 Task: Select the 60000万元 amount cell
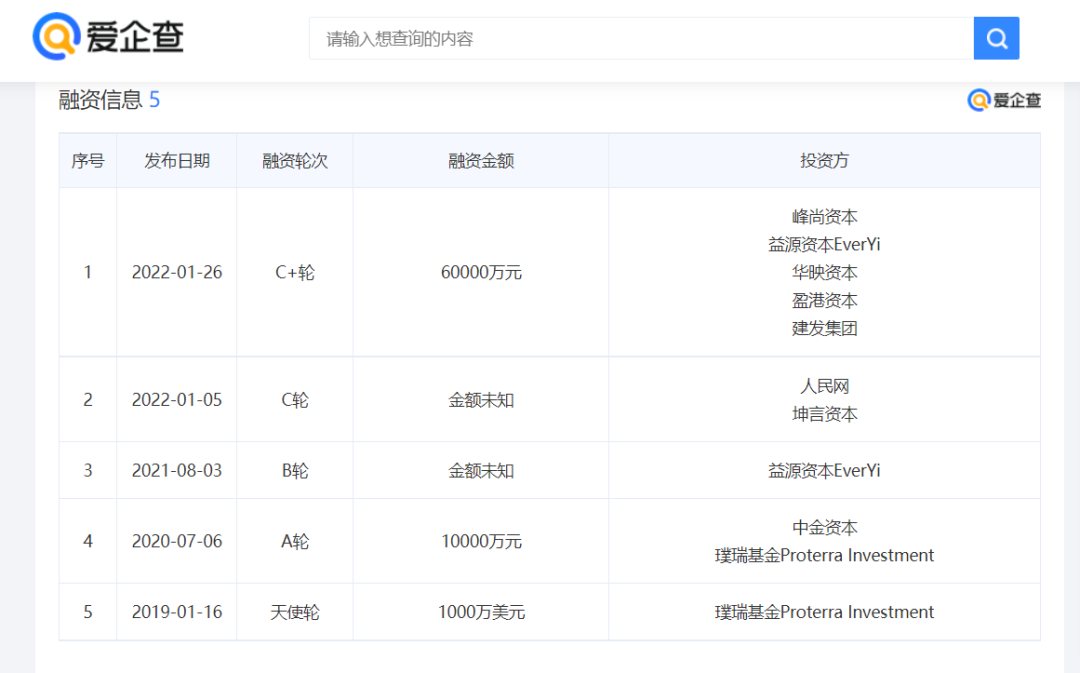481,272
